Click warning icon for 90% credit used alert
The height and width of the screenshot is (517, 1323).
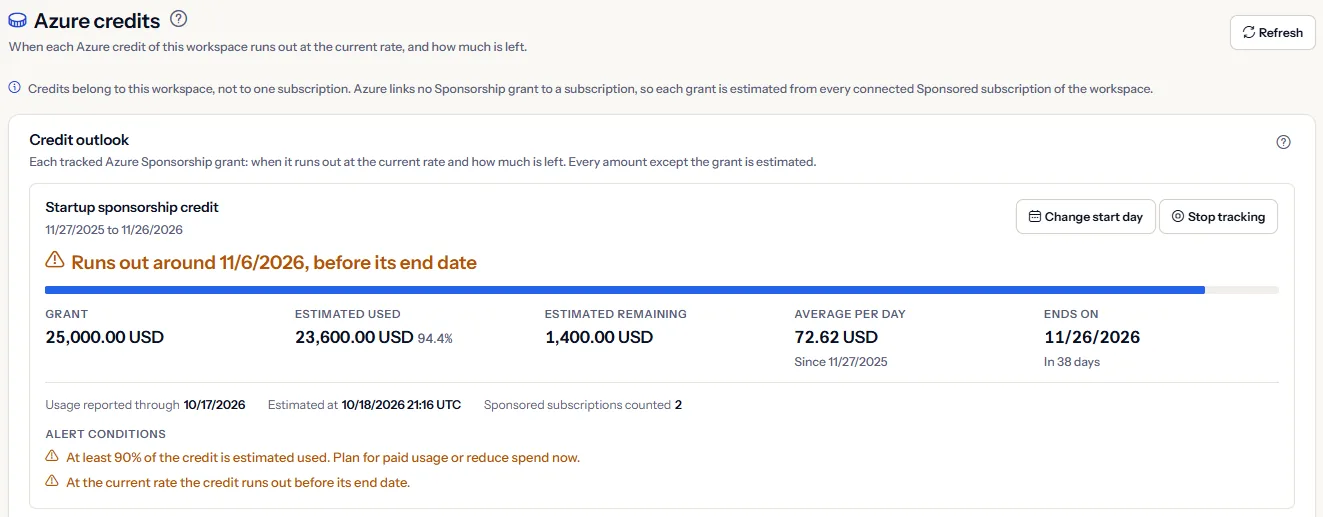[52, 457]
